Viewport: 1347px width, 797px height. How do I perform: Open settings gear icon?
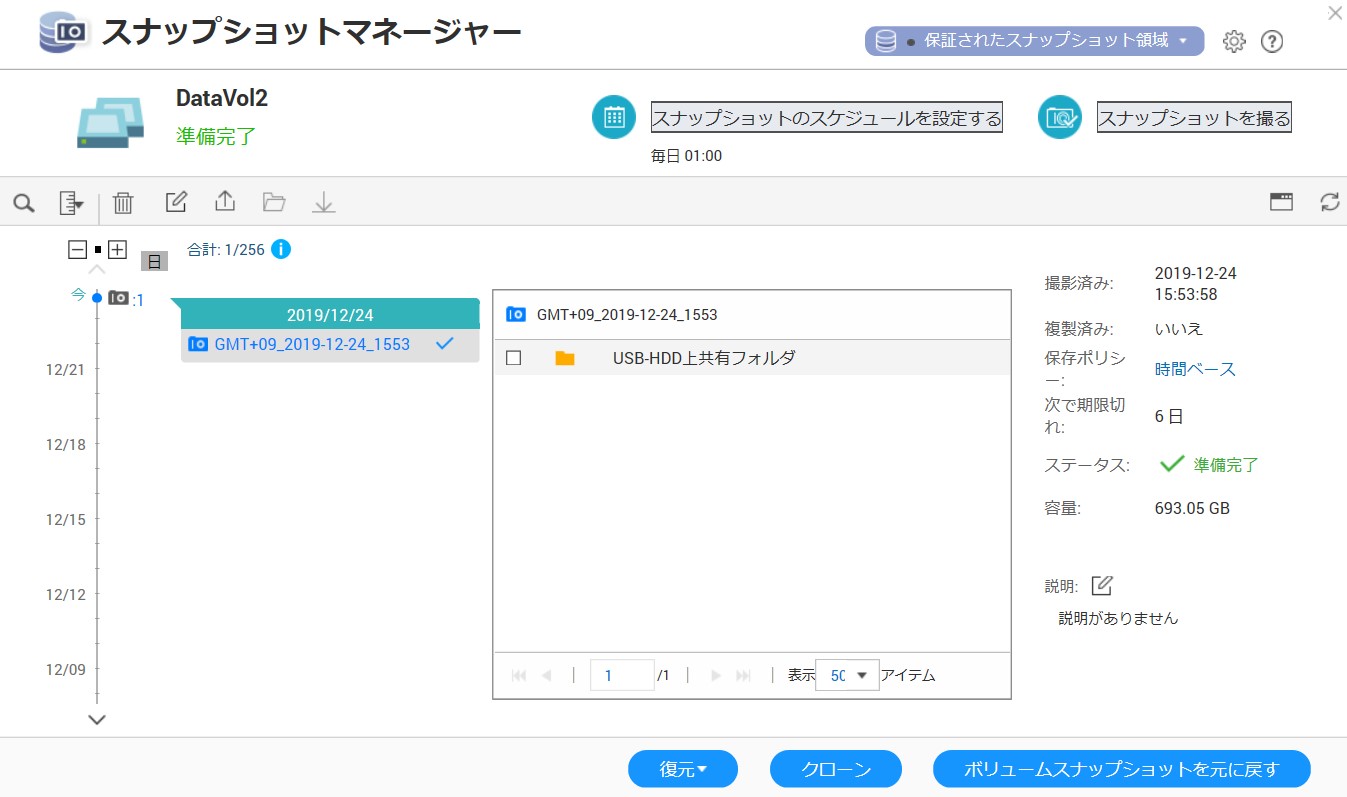pyautogui.click(x=1234, y=41)
